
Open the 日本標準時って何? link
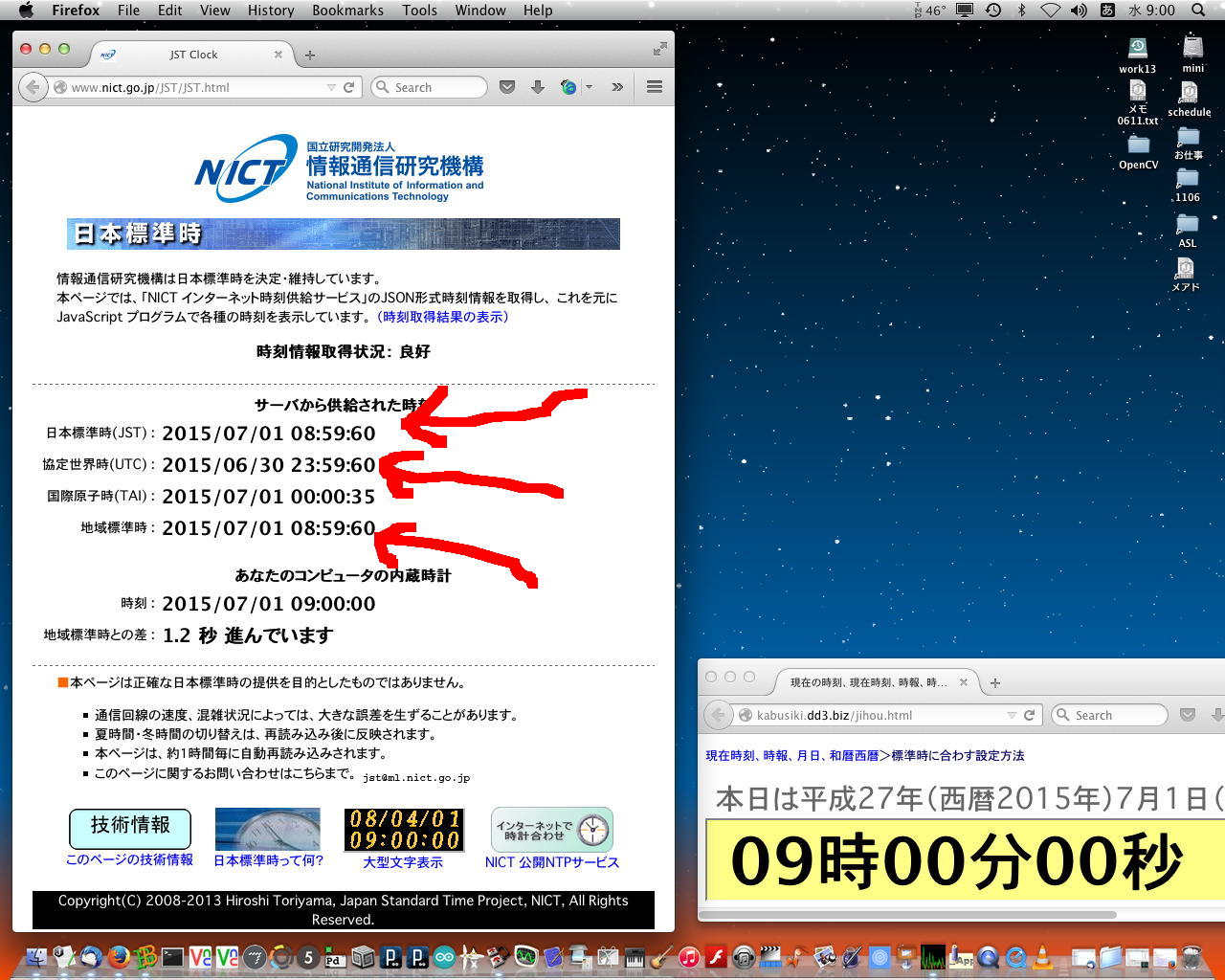click(268, 860)
